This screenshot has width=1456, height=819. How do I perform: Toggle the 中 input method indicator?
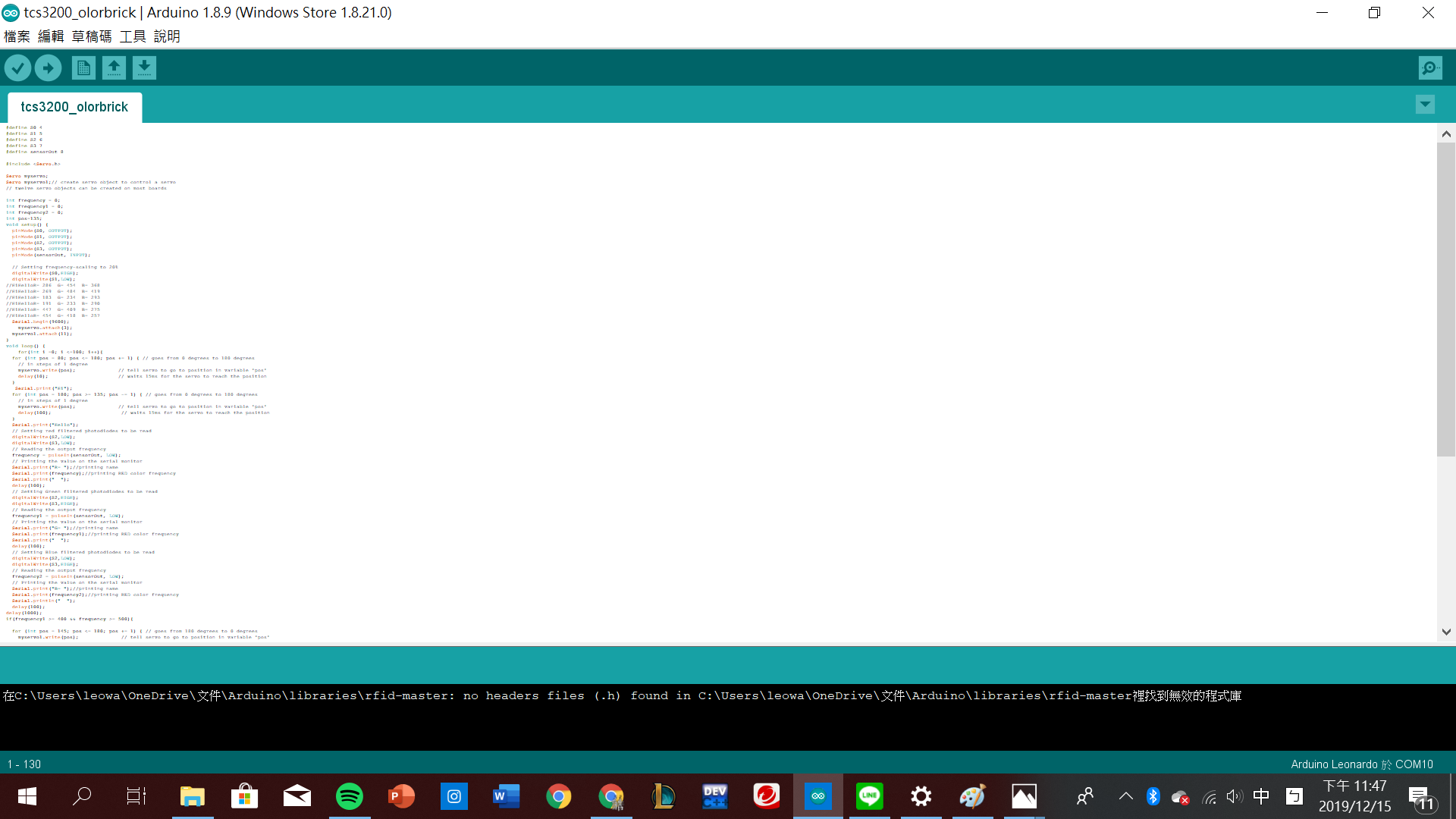pyautogui.click(x=1261, y=796)
